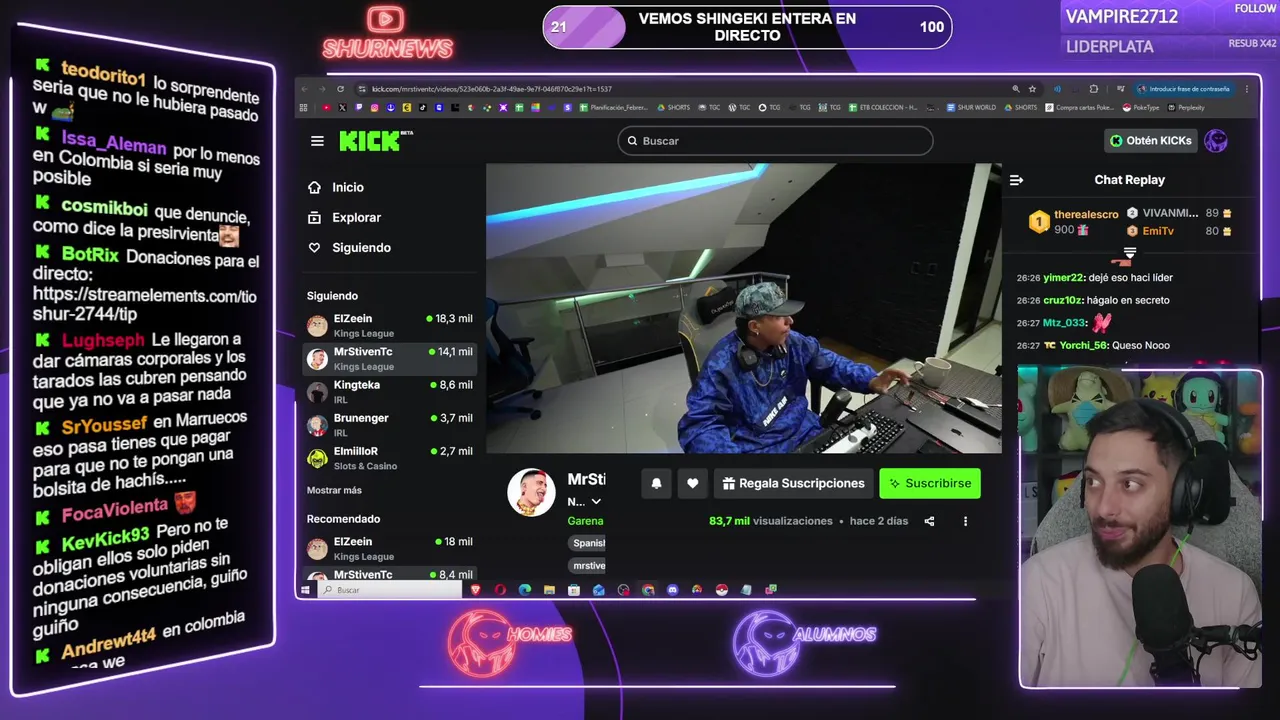This screenshot has height=720, width=1280.
Task: Open the three-dot options menu under video
Action: (965, 521)
